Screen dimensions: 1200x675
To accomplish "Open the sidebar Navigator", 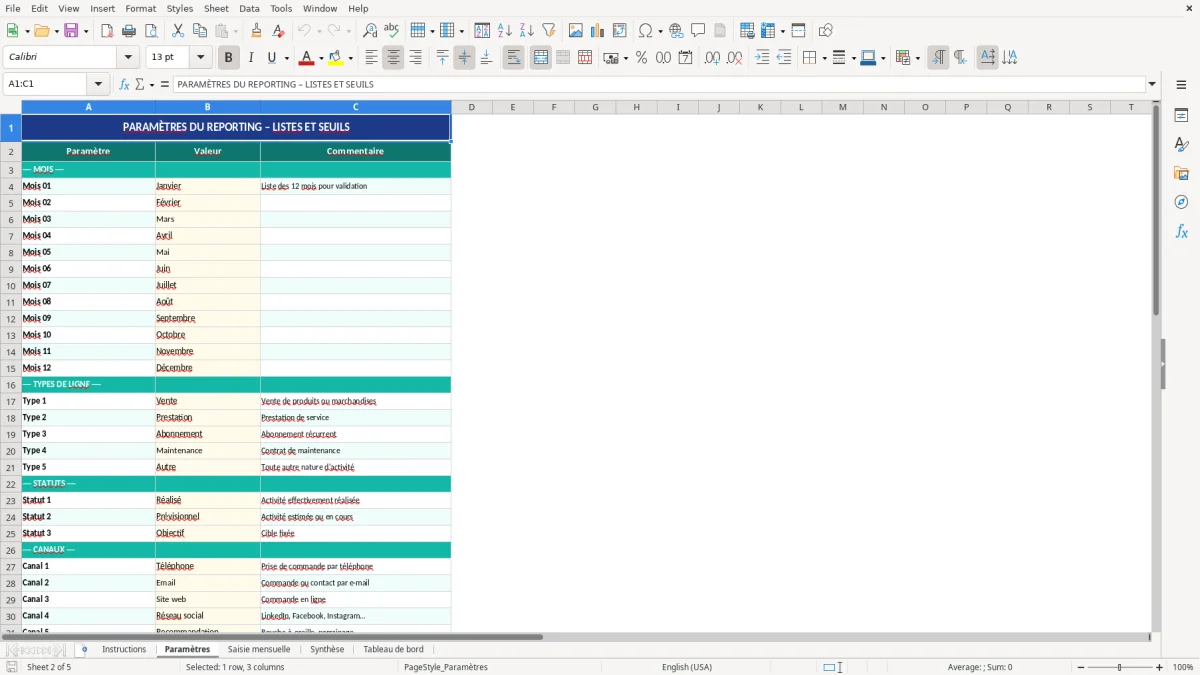I will [1181, 202].
